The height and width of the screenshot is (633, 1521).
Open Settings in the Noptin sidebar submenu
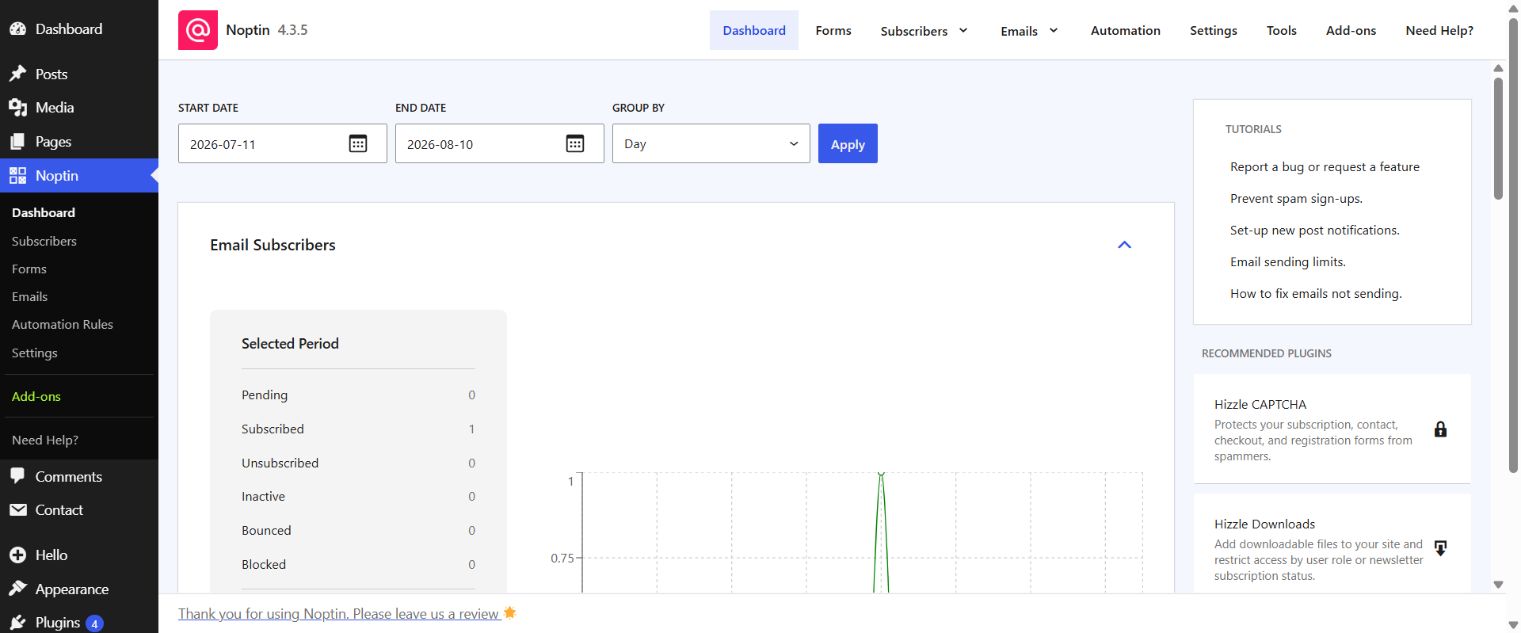pos(34,353)
